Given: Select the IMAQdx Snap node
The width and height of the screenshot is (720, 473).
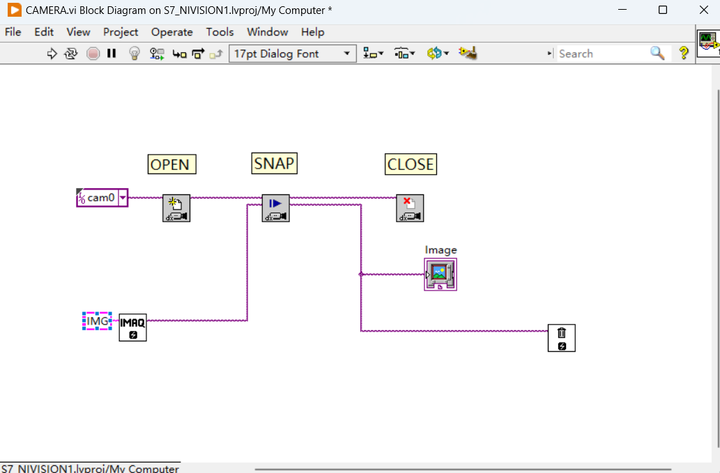Looking at the screenshot, I should [276, 208].
